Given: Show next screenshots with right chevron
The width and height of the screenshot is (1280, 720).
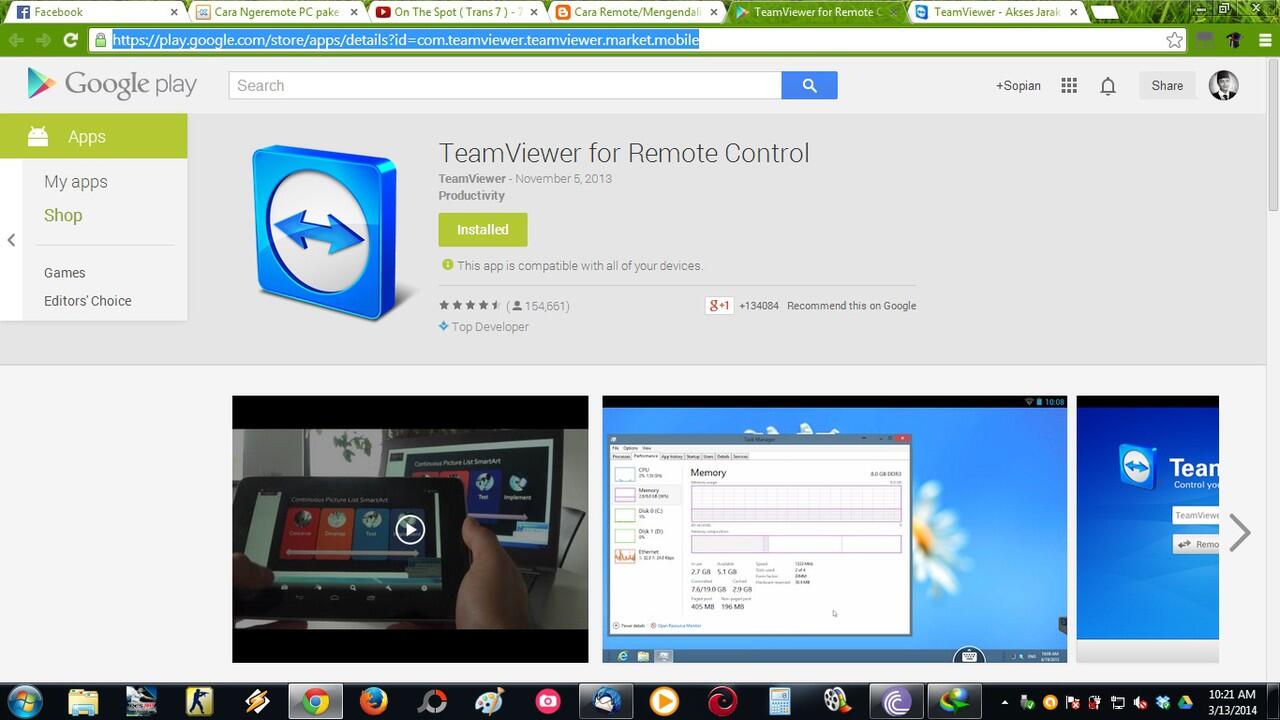Looking at the screenshot, I should tap(1239, 532).
